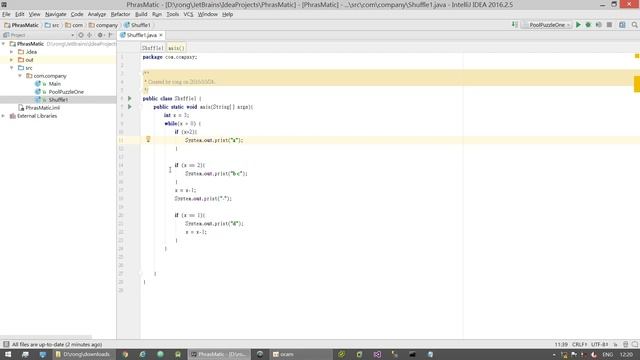Open Project Structure icon in toolbar
This screenshot has width=640, height=360.
622,25
